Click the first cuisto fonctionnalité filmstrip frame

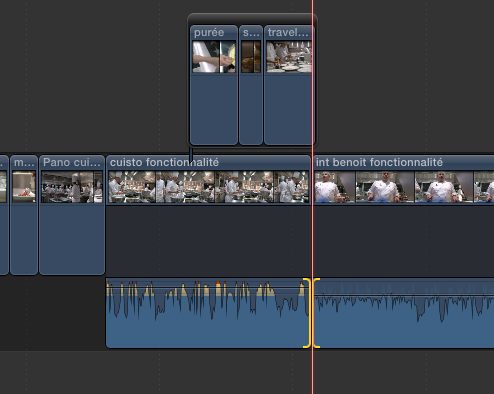point(132,187)
